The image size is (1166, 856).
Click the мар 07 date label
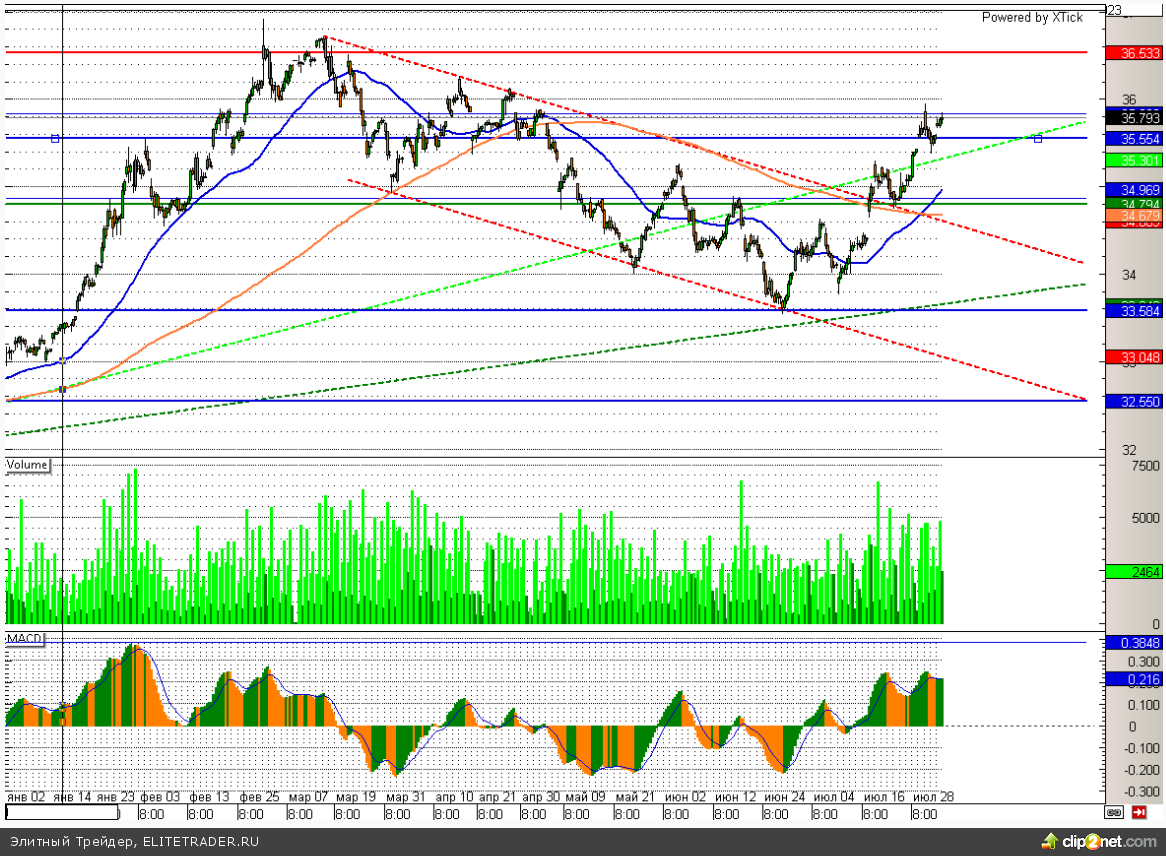tap(309, 797)
